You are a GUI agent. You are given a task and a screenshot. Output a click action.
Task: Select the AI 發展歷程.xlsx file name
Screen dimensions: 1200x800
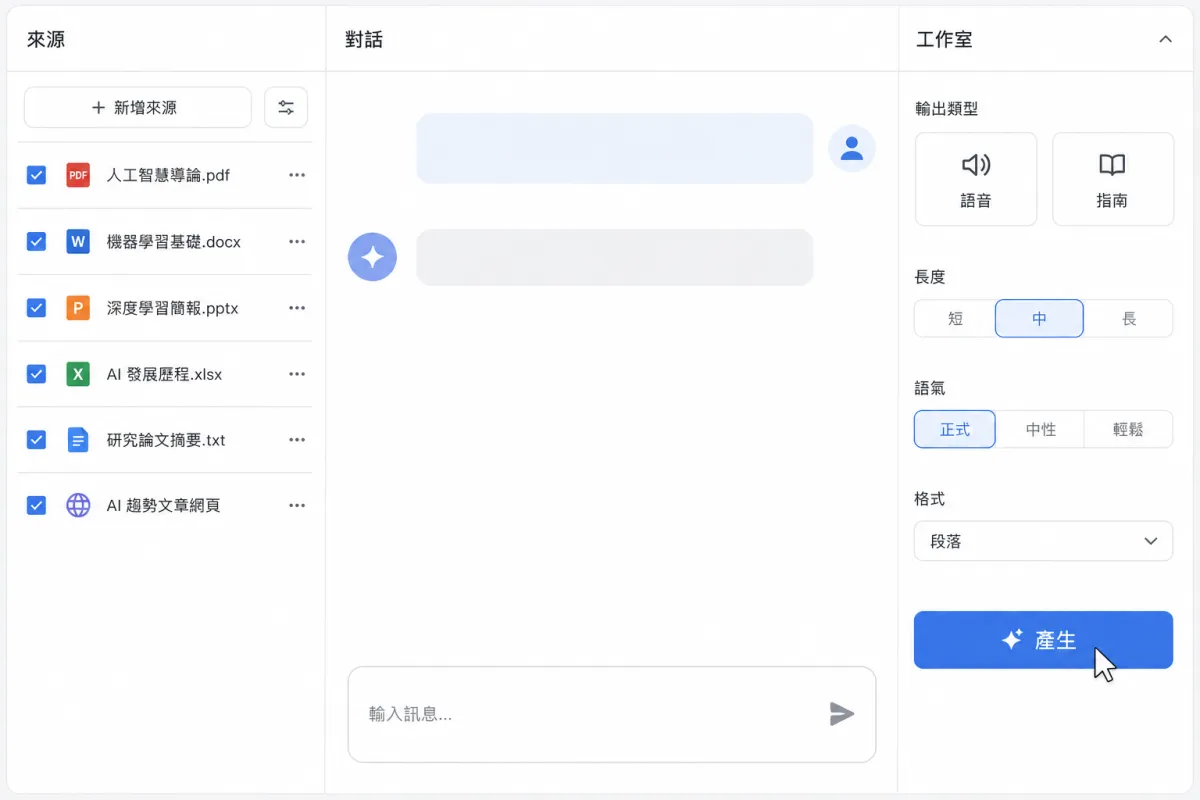[164, 374]
